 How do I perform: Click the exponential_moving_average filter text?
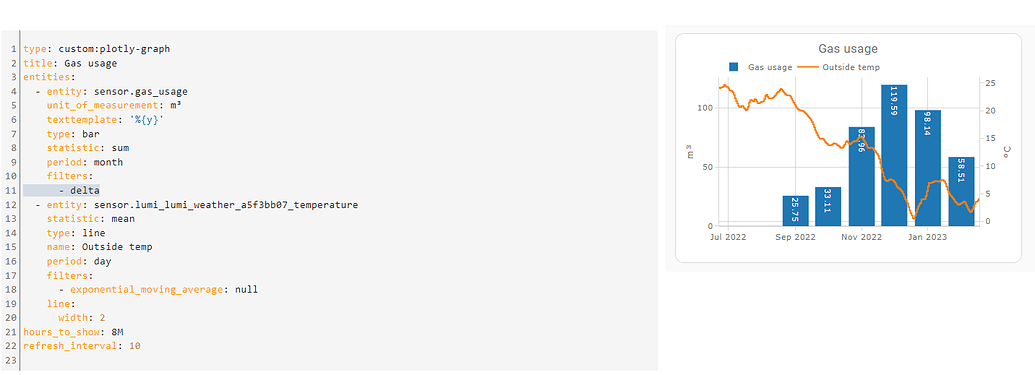[149, 289]
